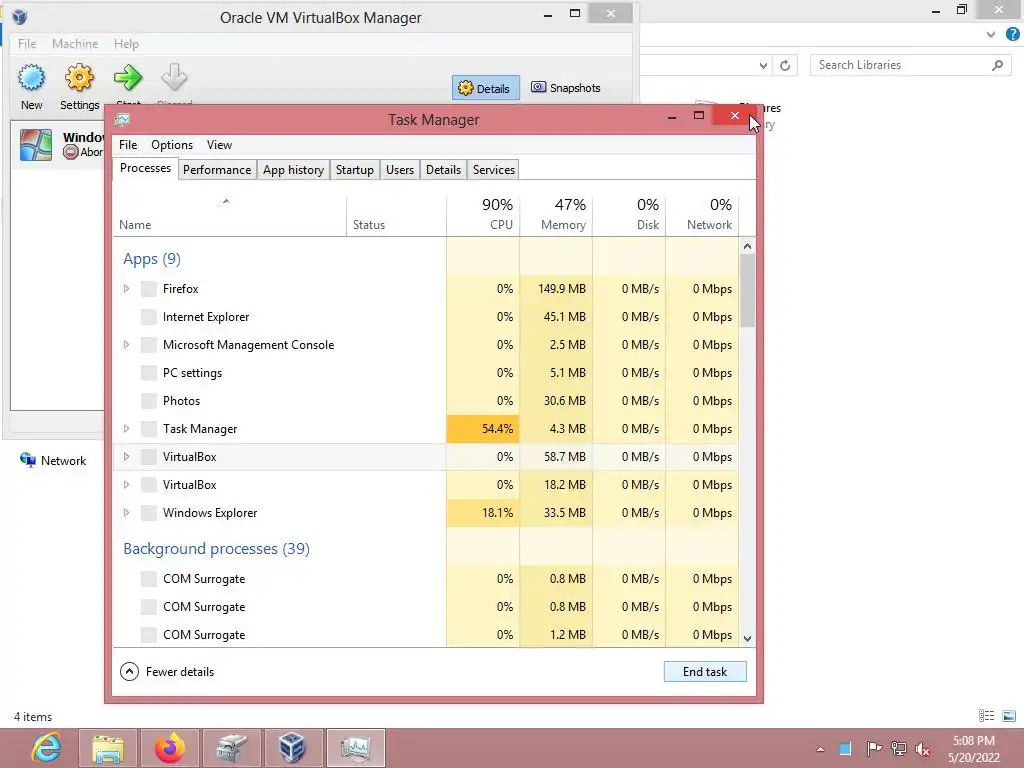Click the Task Manager title bar icon
Image resolution: width=1024 pixels, height=768 pixels.
point(122,120)
